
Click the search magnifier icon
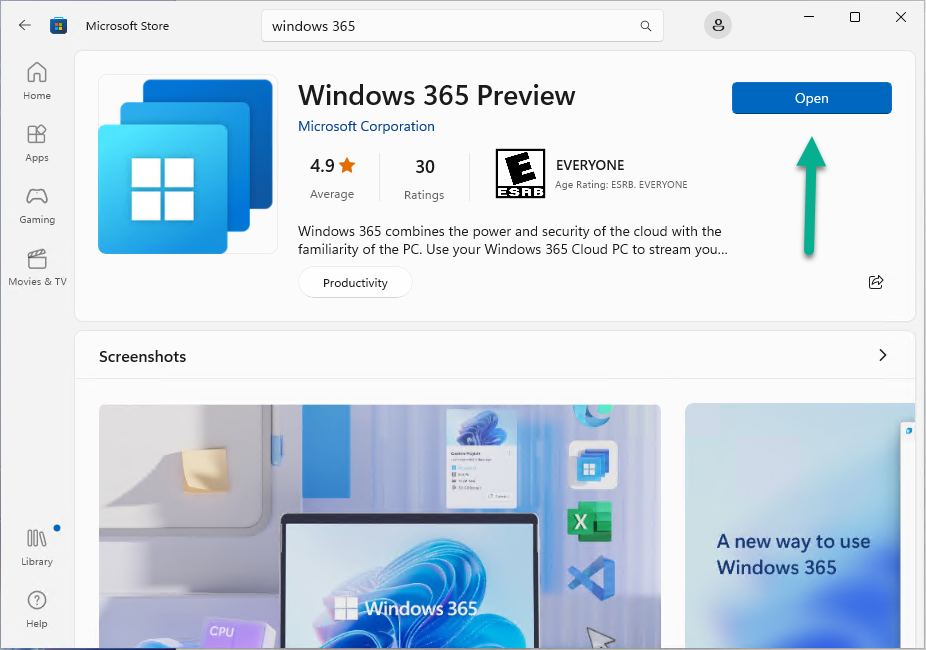(645, 26)
